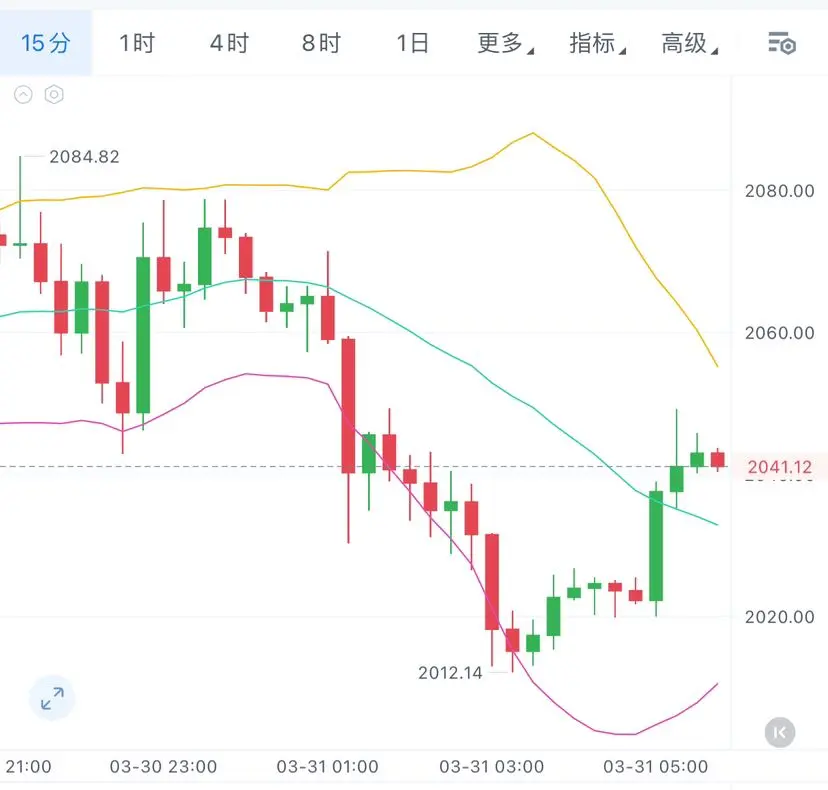Click the hexagon indicator settings icon

54,95
